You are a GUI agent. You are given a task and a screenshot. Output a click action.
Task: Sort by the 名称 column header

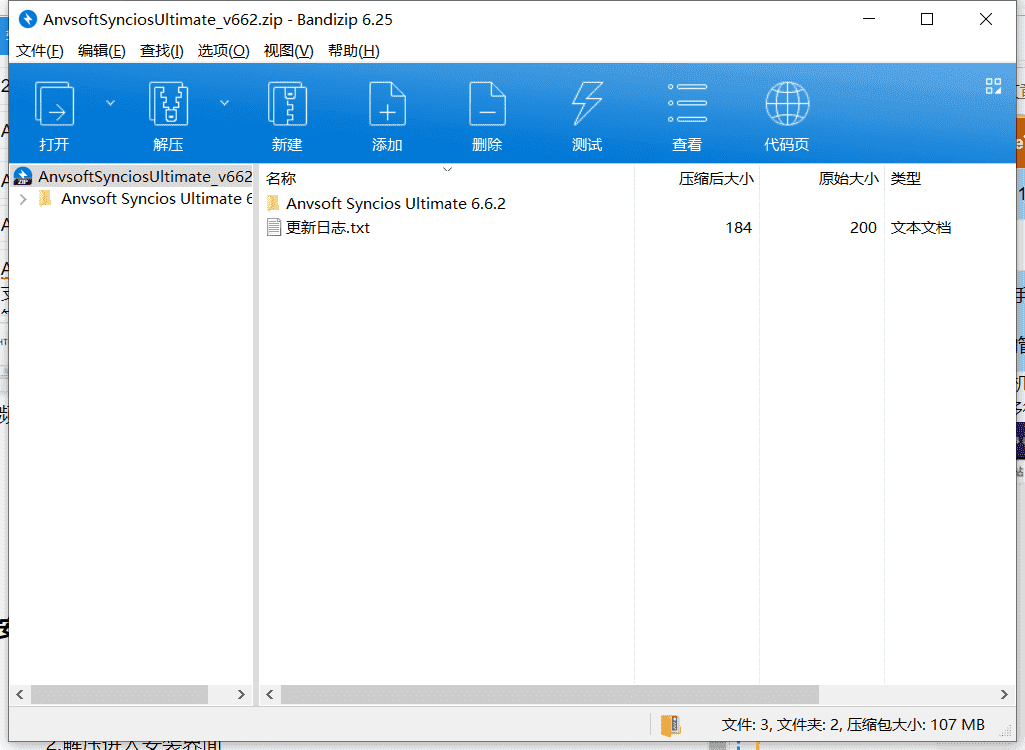click(x=282, y=179)
